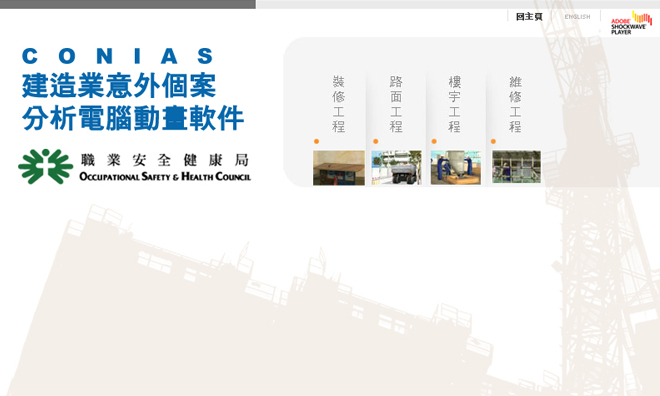Viewport: 660px width, 396px height.
Task: Click the Occupational Safety & Health Council text
Action: [x=165, y=177]
